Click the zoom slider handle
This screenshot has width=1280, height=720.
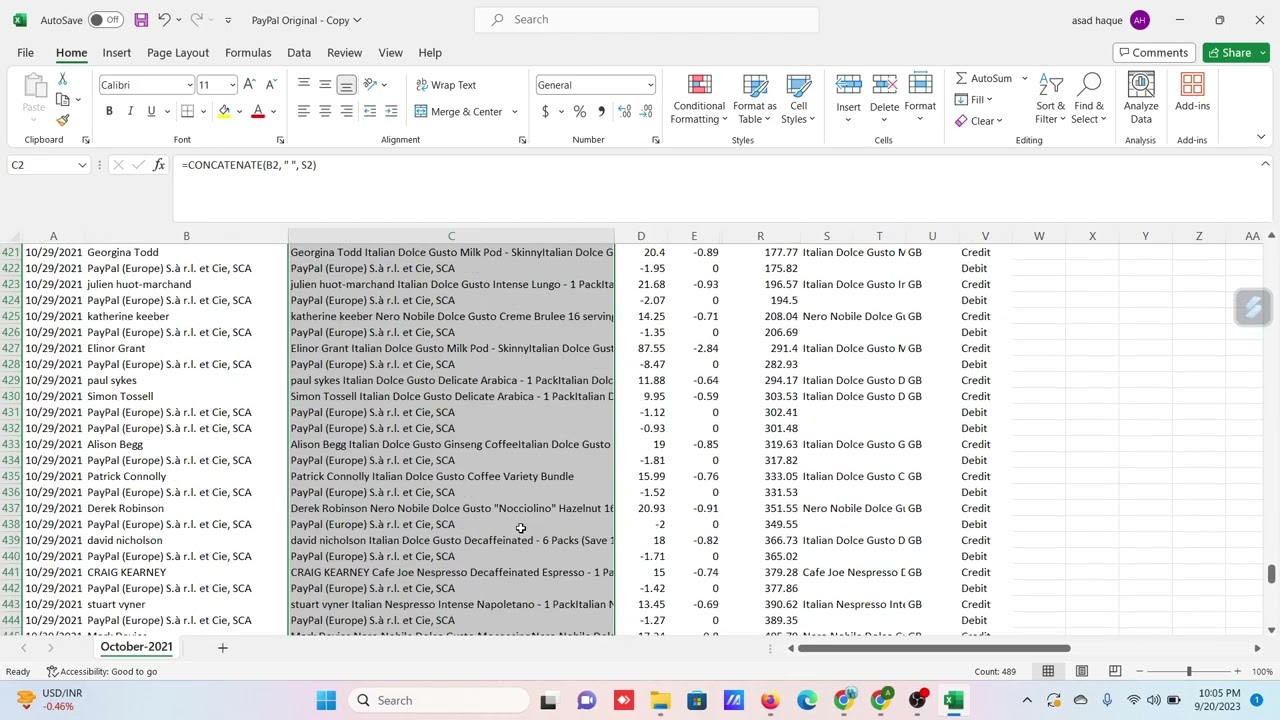[1189, 671]
